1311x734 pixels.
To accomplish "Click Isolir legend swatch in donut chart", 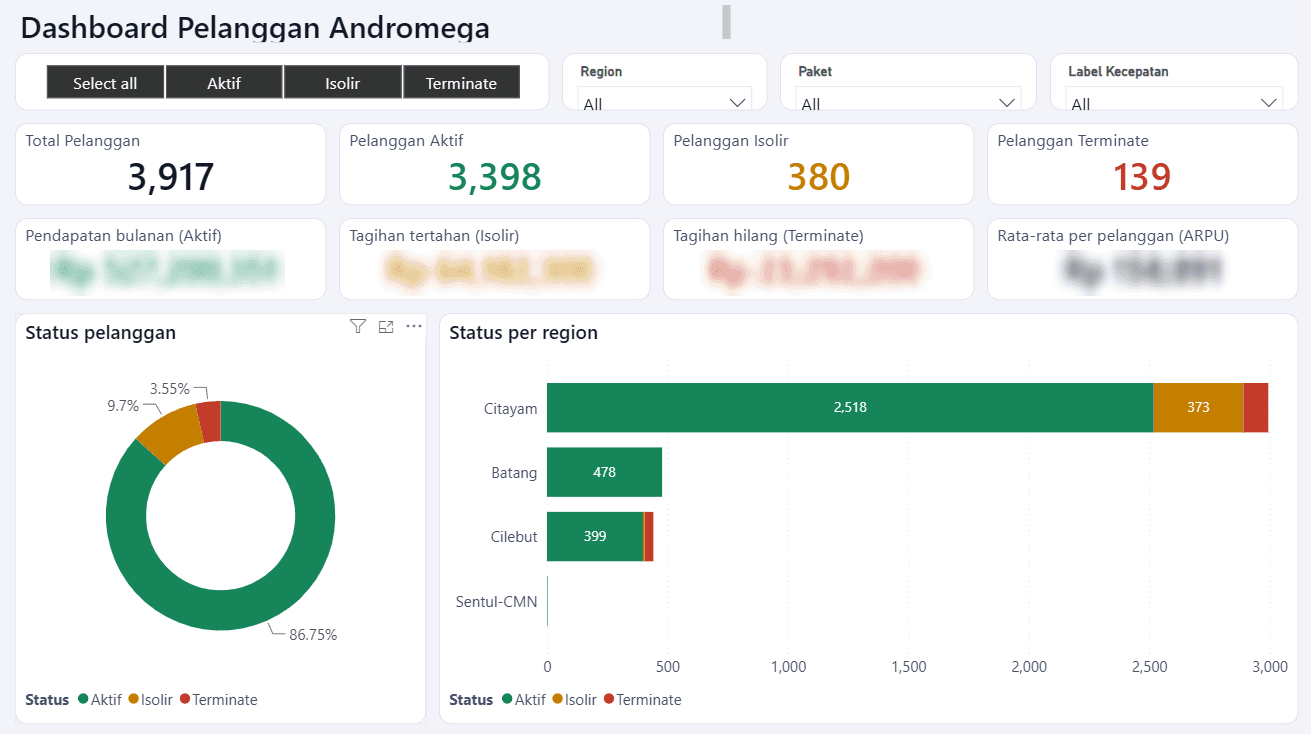I will pyautogui.click(x=134, y=700).
